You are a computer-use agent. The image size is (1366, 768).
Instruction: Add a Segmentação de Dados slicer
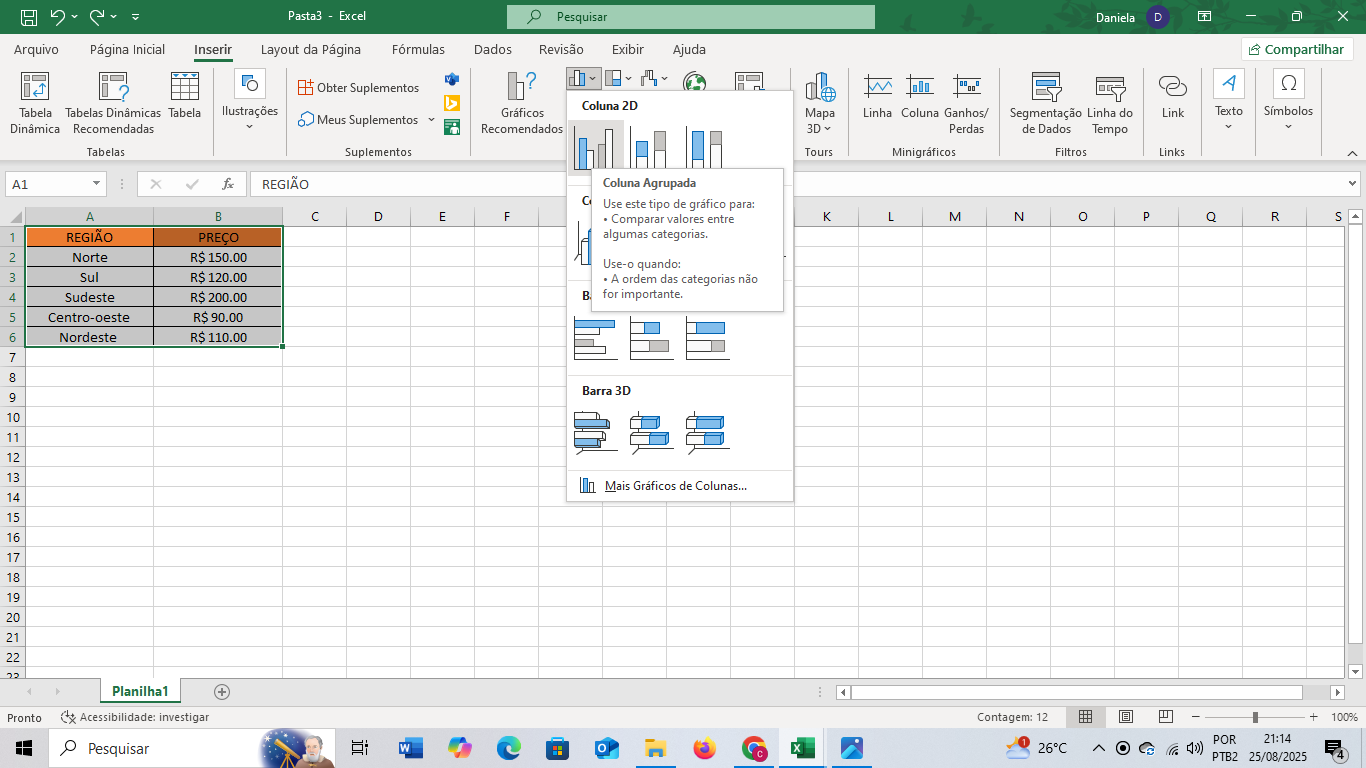1046,103
